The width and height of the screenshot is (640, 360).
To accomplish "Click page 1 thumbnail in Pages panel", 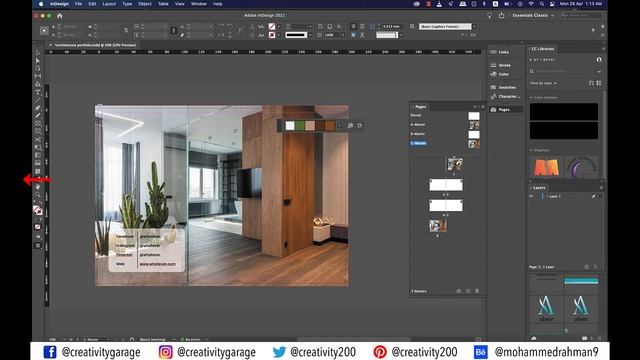I will point(455,164).
